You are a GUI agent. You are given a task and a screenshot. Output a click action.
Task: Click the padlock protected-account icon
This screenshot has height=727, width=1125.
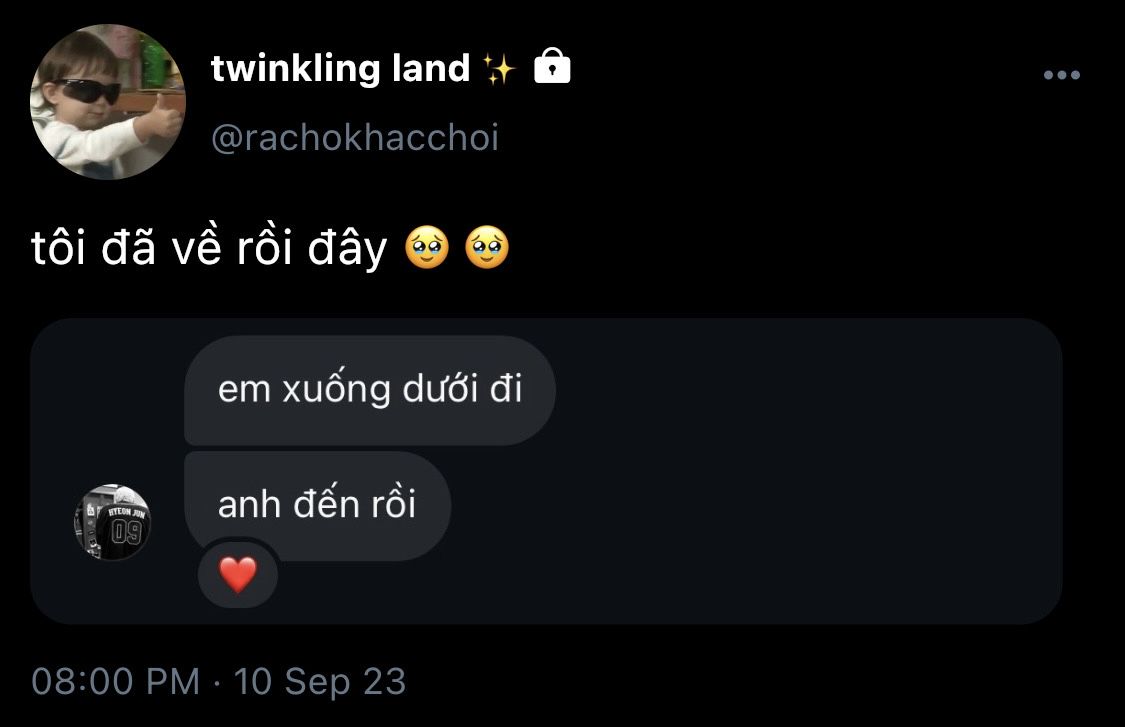(x=552, y=66)
